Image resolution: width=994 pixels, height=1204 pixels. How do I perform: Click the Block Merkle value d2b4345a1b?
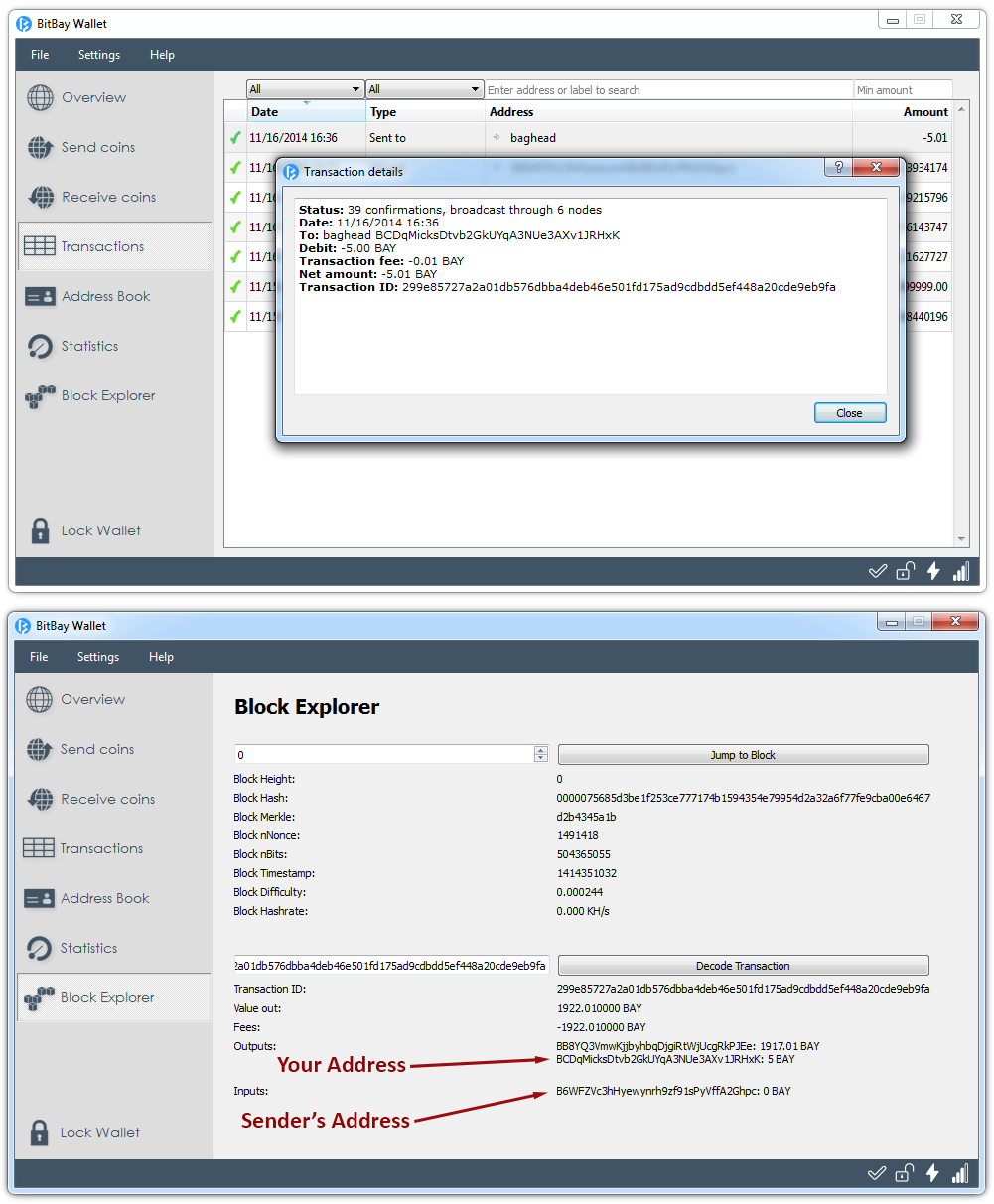pyautogui.click(x=587, y=817)
